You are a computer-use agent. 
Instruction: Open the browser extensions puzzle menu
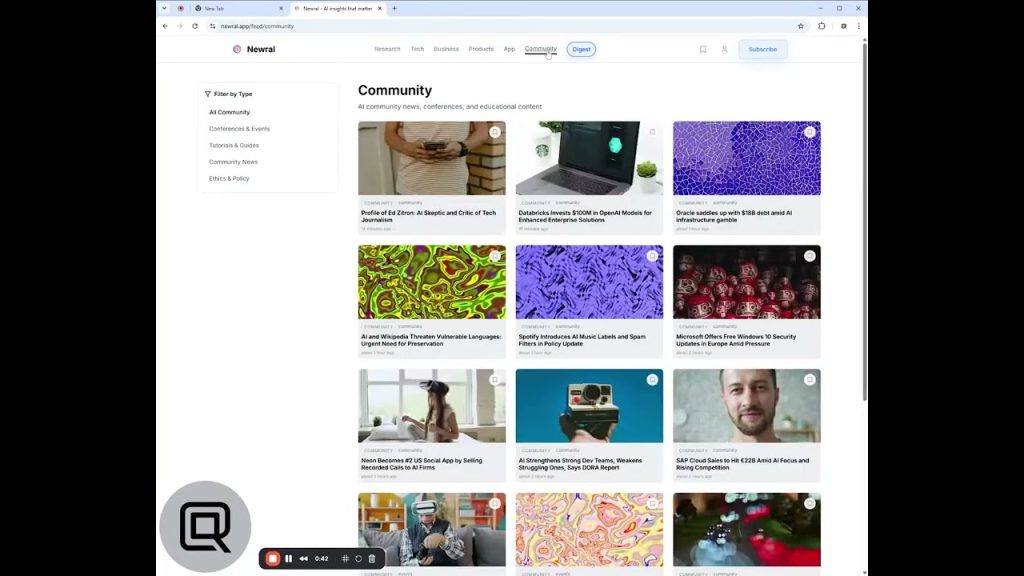pos(822,26)
